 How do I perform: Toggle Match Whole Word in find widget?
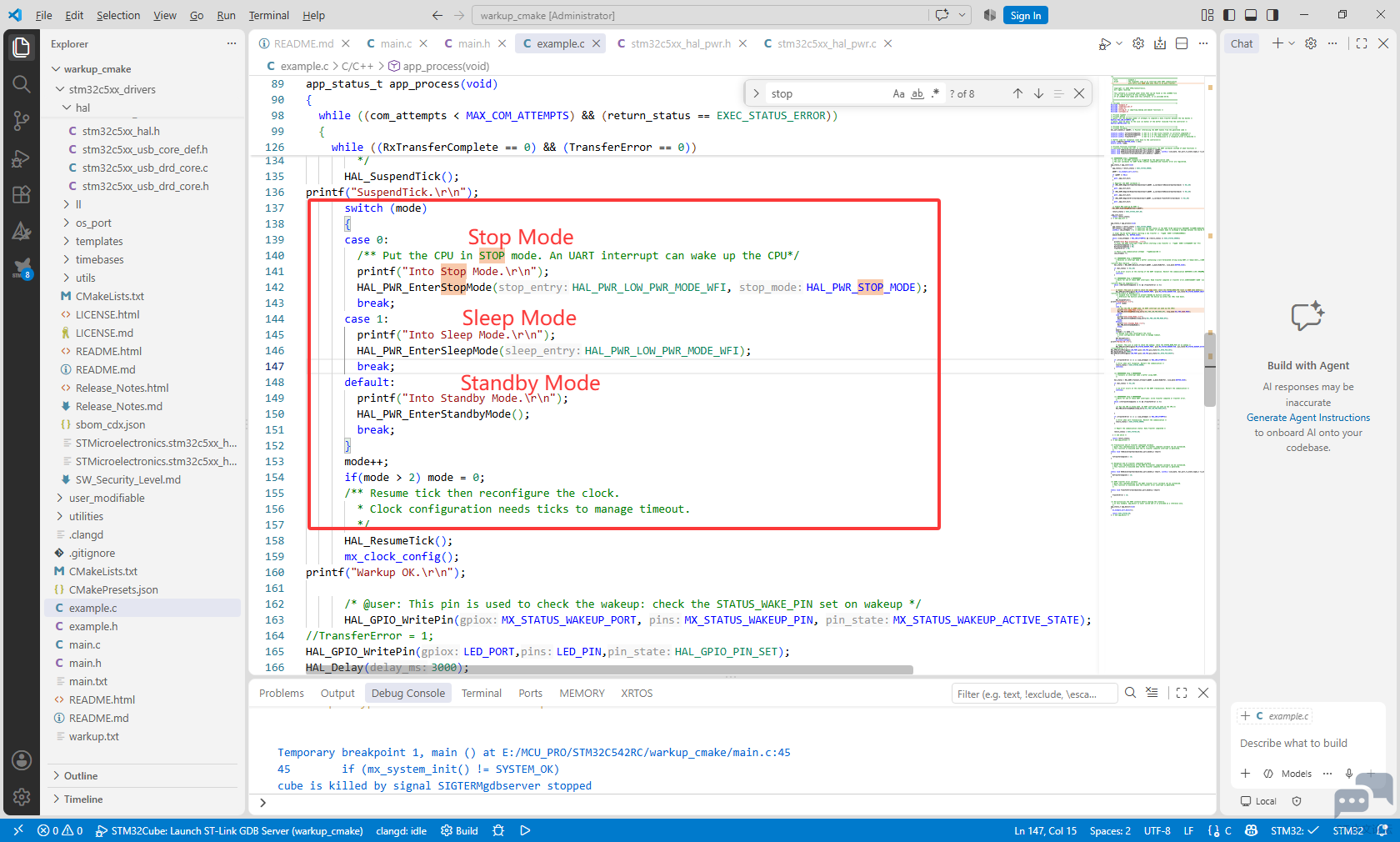[x=917, y=93]
